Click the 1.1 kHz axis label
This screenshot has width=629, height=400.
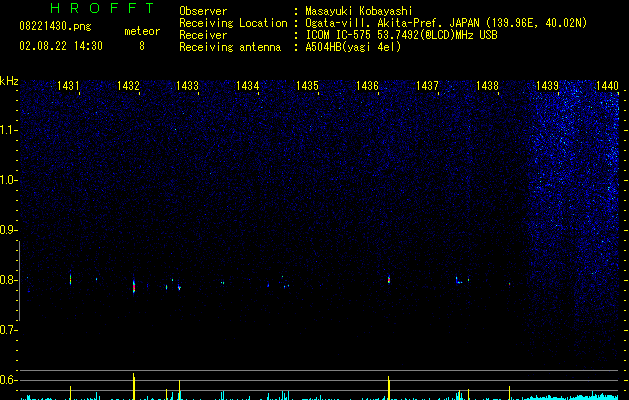8,130
